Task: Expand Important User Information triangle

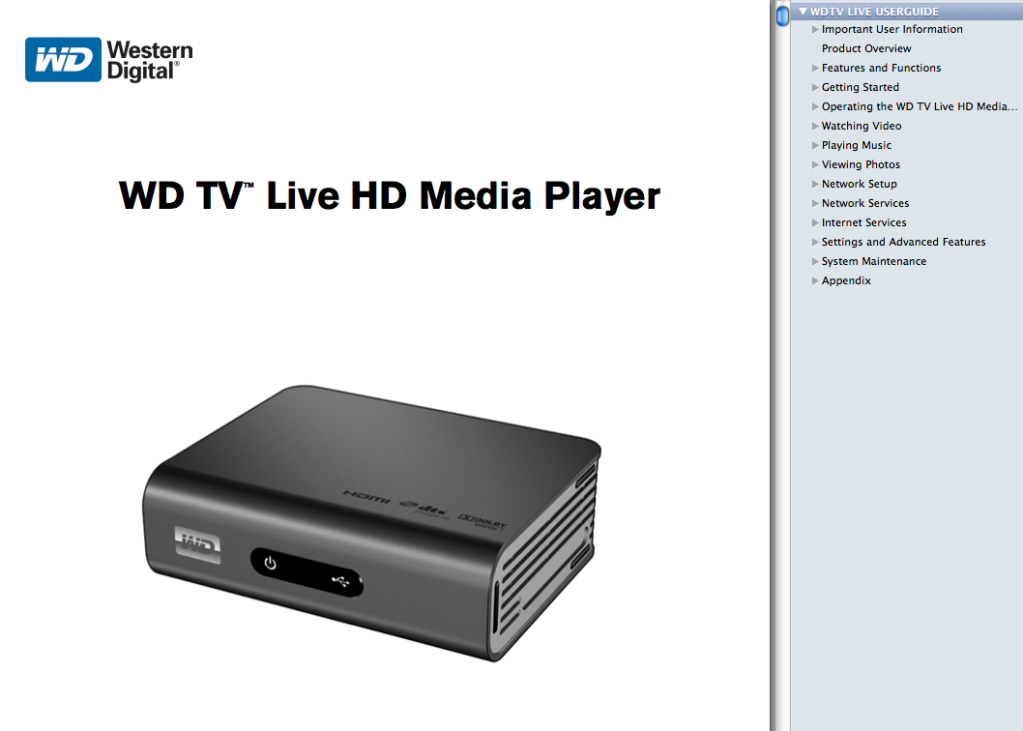Action: (815, 29)
